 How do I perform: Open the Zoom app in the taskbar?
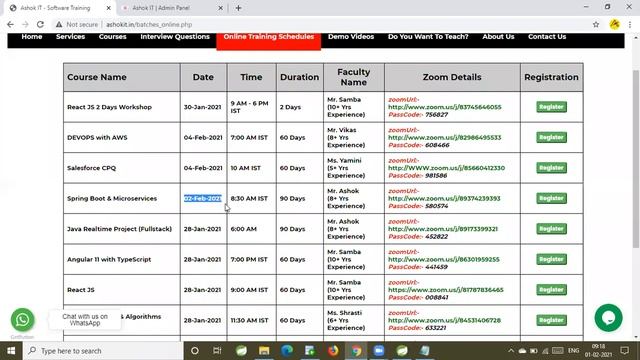point(379,351)
